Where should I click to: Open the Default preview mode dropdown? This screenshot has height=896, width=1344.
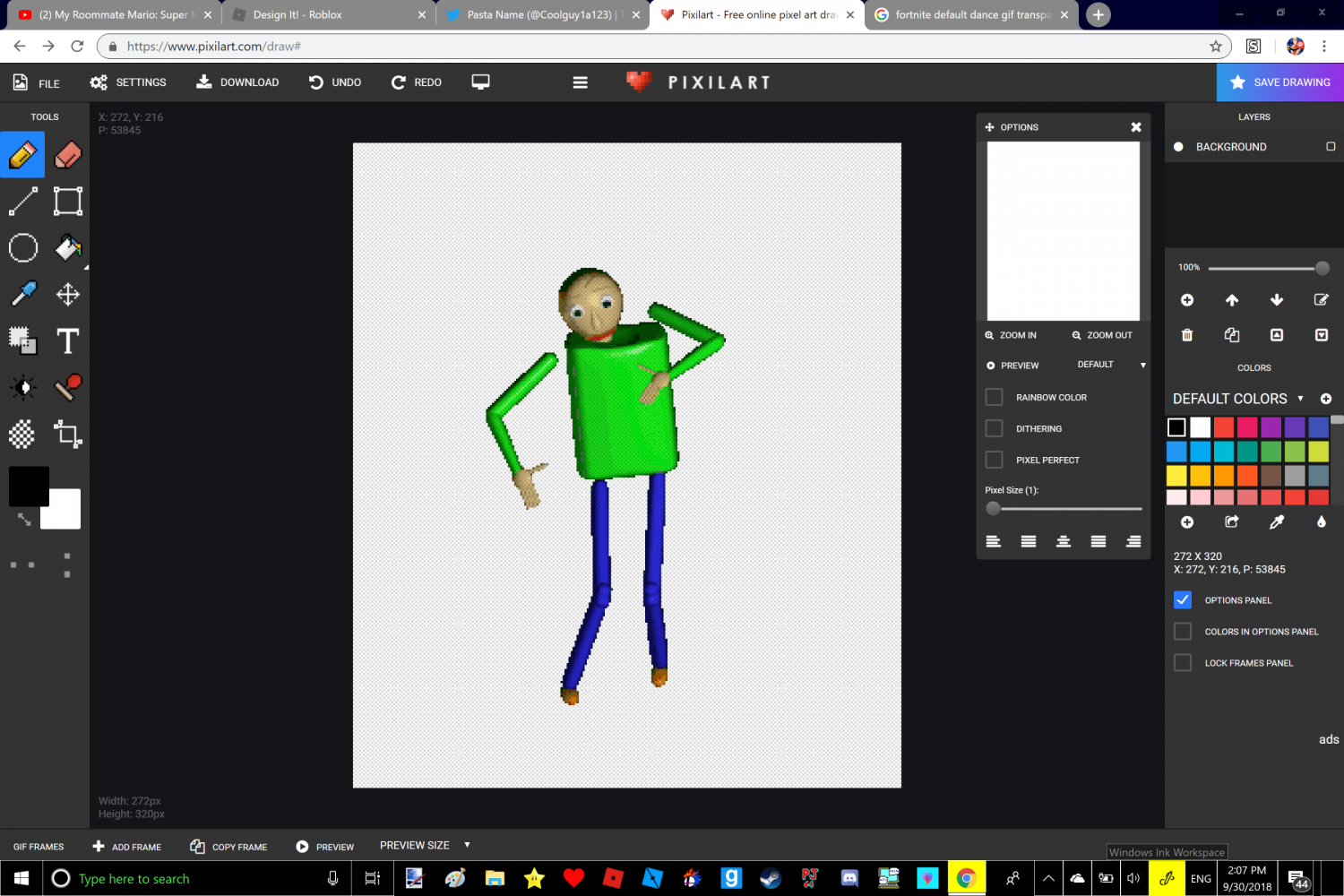[1112, 365]
